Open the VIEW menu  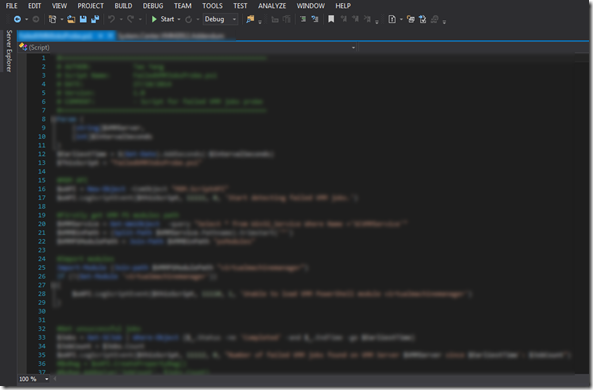click(59, 6)
